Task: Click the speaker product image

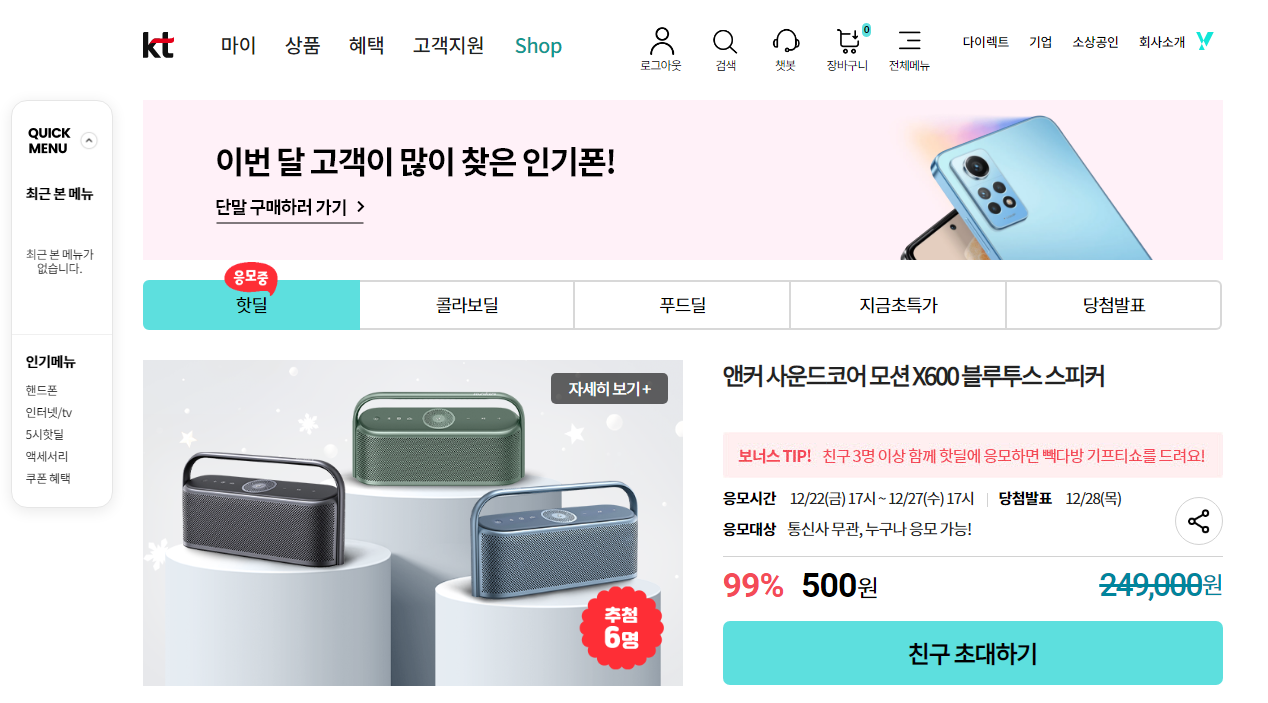Action: 413,523
